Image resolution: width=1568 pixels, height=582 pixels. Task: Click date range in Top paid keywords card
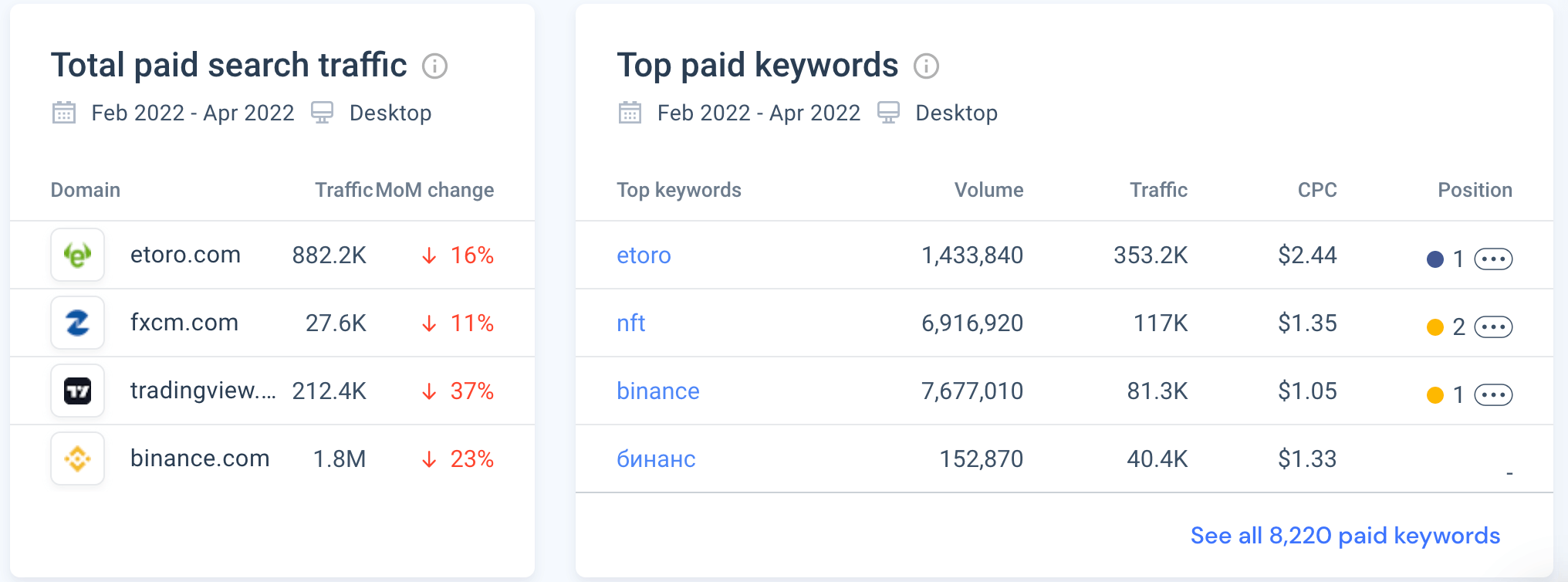coord(759,113)
